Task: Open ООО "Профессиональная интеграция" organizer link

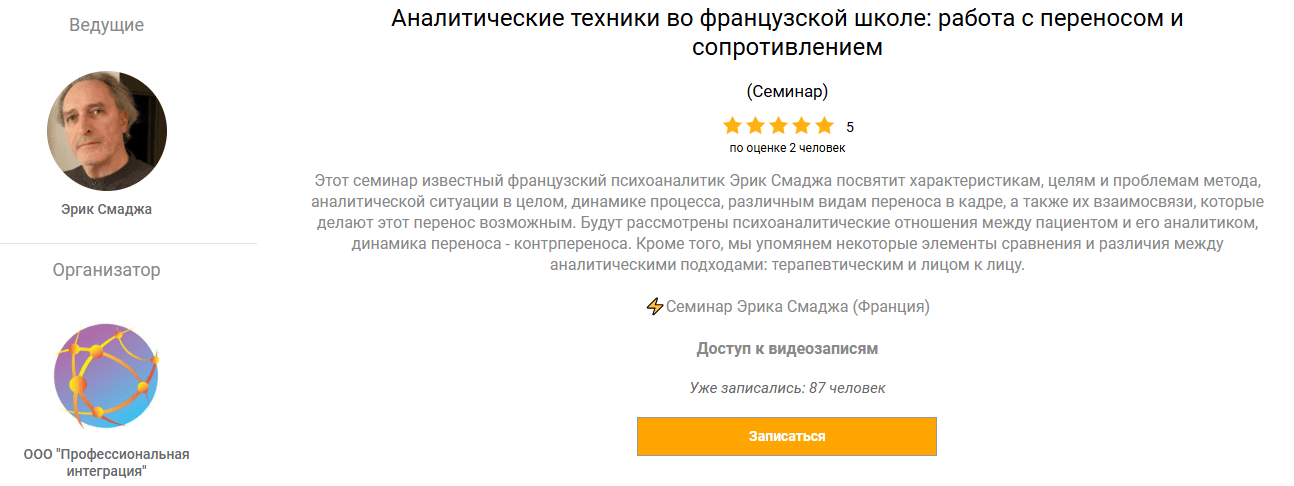Action: (x=106, y=462)
